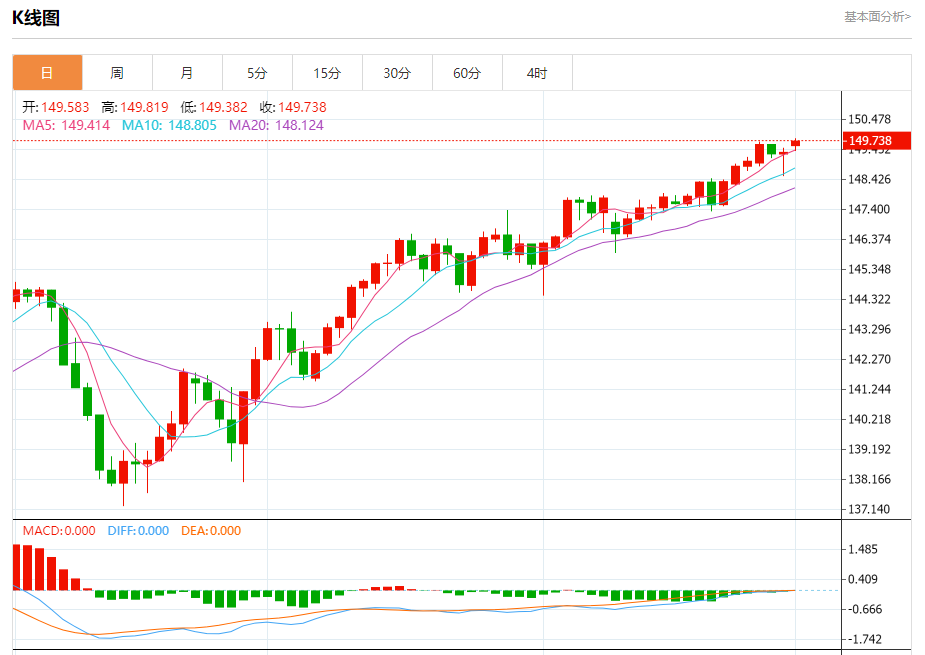The height and width of the screenshot is (655, 925).
Task: Click the 148.426 price axis label
Action: tap(870, 179)
